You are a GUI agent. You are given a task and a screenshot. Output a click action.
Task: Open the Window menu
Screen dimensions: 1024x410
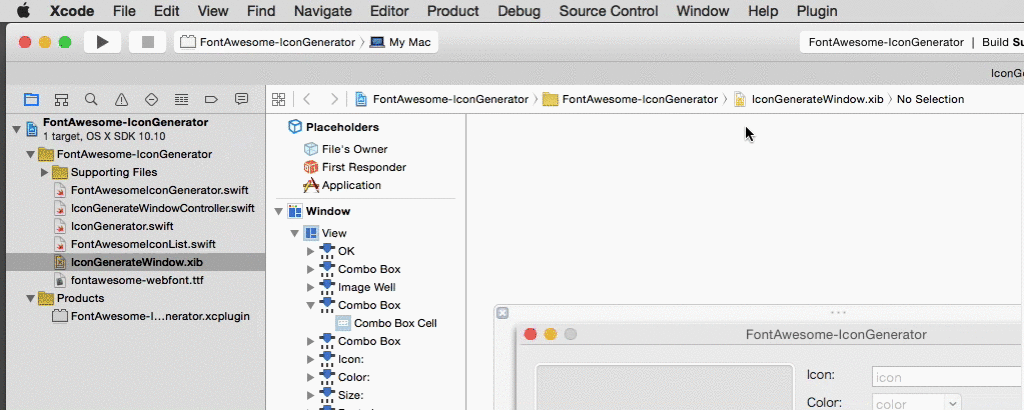click(x=703, y=11)
